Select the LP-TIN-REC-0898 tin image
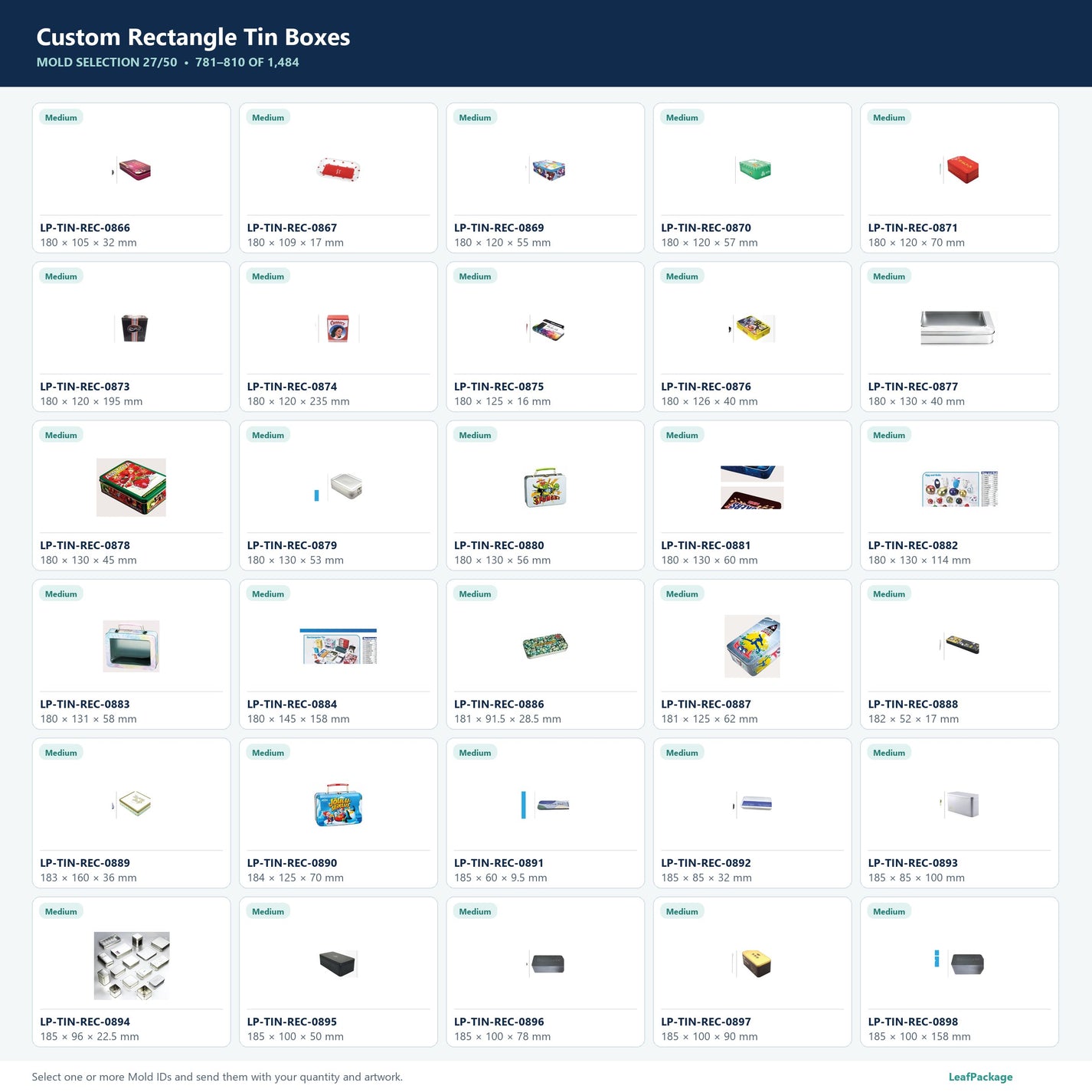The image size is (1092, 1092). [959, 963]
